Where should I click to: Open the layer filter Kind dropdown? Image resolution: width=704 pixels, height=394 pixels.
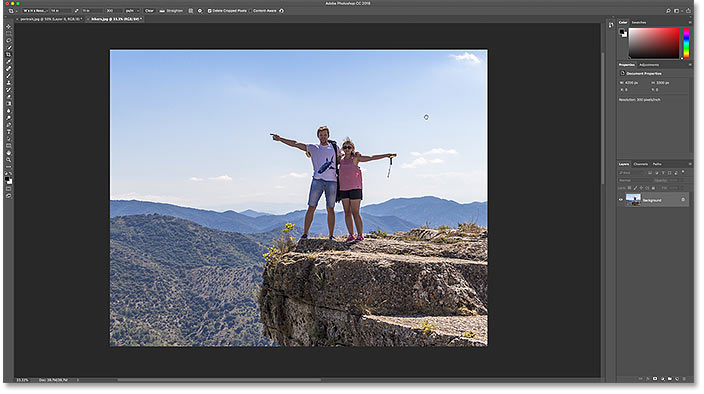(631, 173)
